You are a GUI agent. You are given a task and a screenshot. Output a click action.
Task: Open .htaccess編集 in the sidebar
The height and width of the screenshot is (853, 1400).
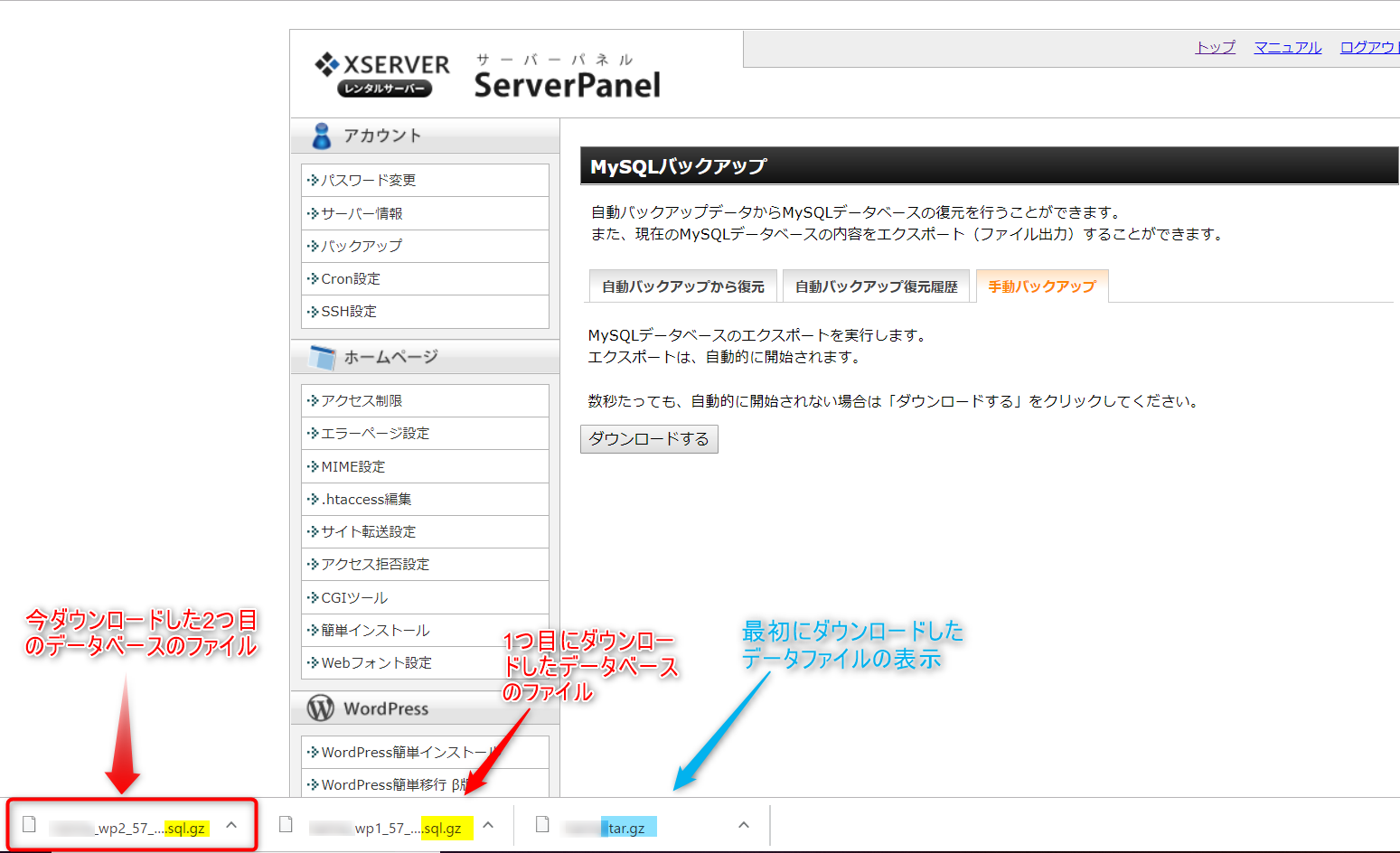tap(425, 499)
